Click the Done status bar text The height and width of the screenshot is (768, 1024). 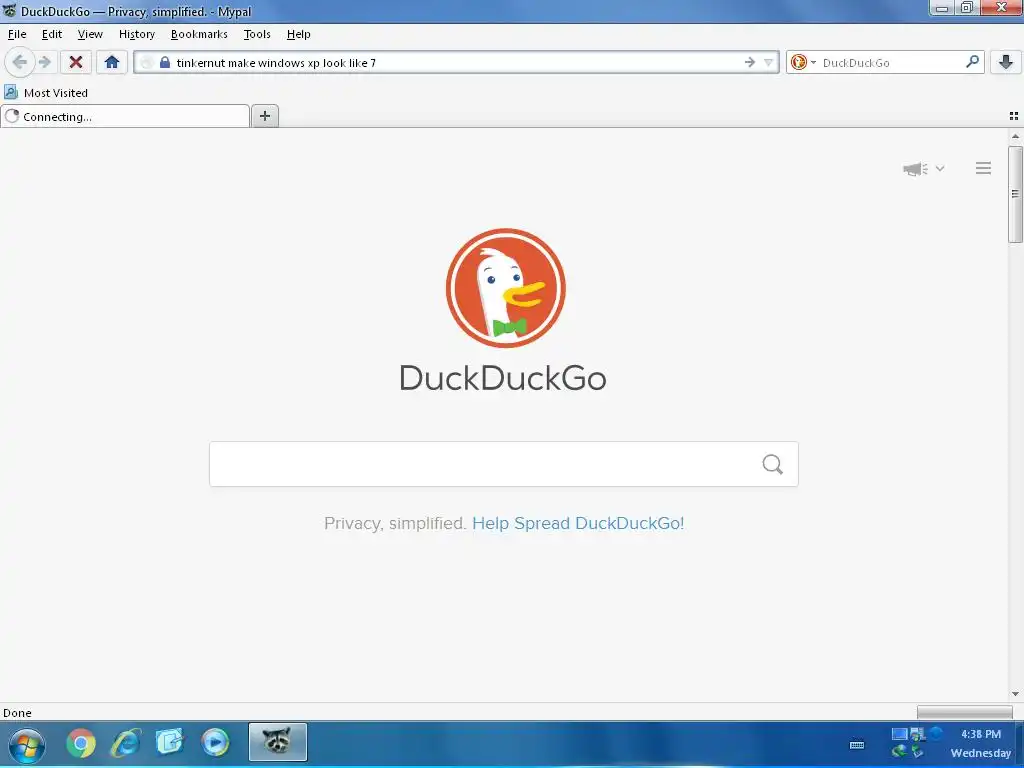pyautogui.click(x=17, y=713)
